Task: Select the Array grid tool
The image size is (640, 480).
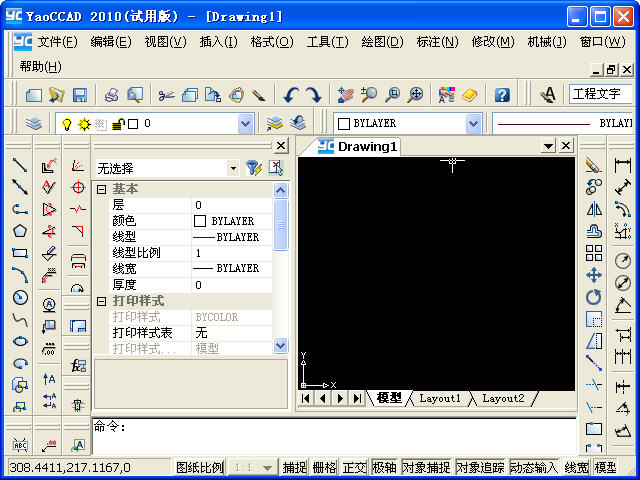Action: (594, 253)
